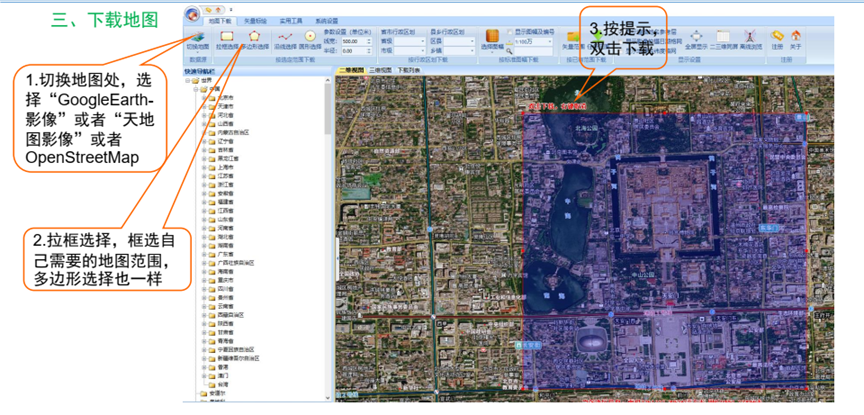
Task: Adjust the 线宽 spinner arrows
Action: point(369,41)
